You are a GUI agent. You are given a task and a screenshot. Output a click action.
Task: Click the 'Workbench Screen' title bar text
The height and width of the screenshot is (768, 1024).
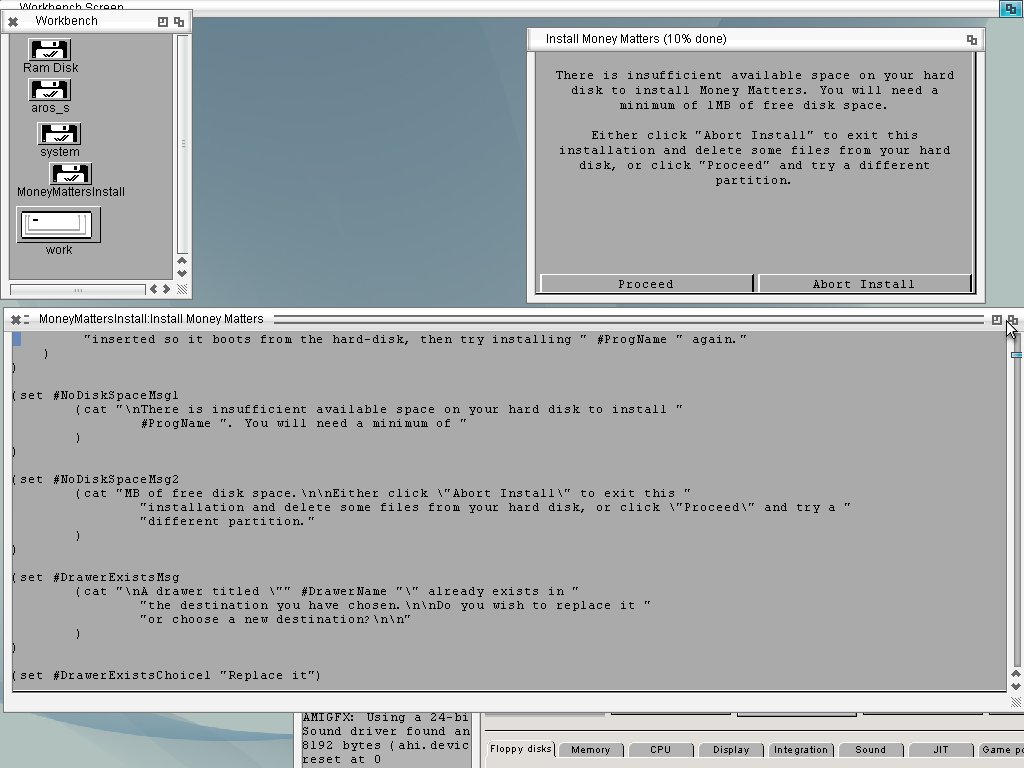pos(71,7)
